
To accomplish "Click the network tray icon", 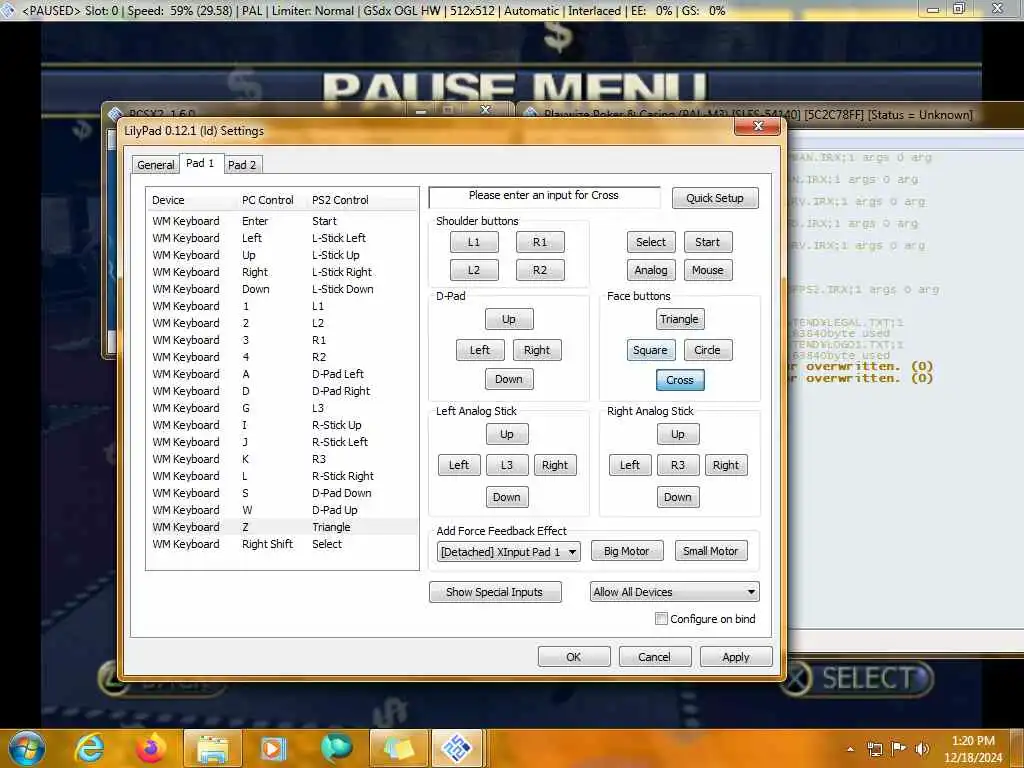I will [x=874, y=749].
